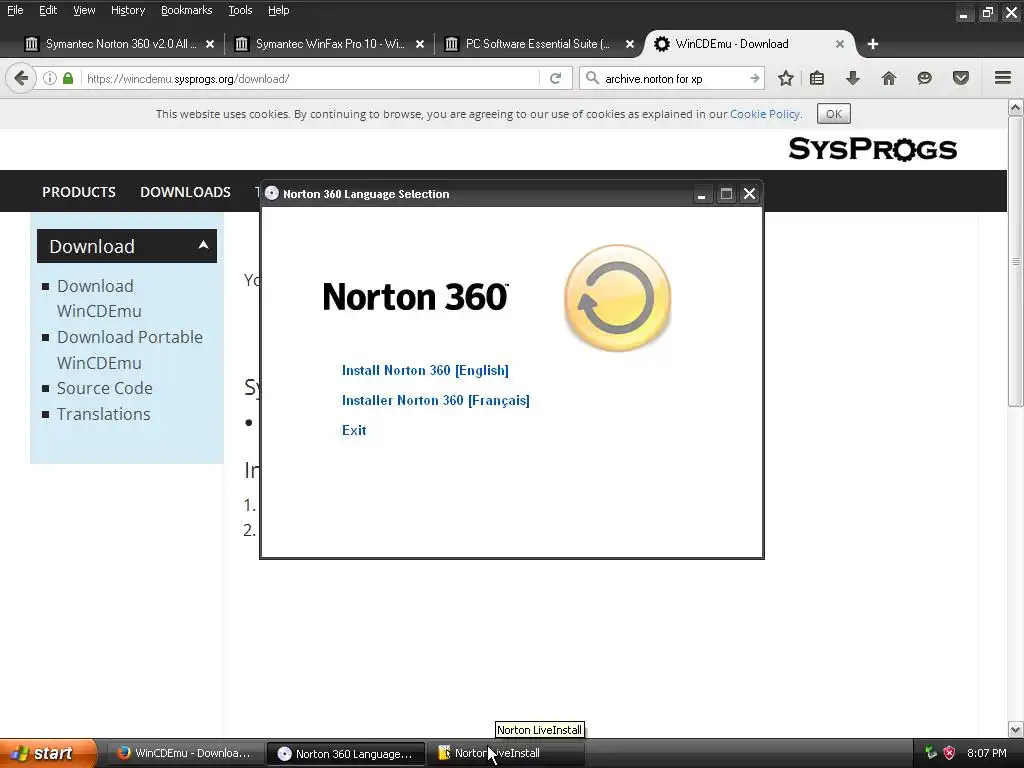Go to Firefox home page

(x=889, y=78)
